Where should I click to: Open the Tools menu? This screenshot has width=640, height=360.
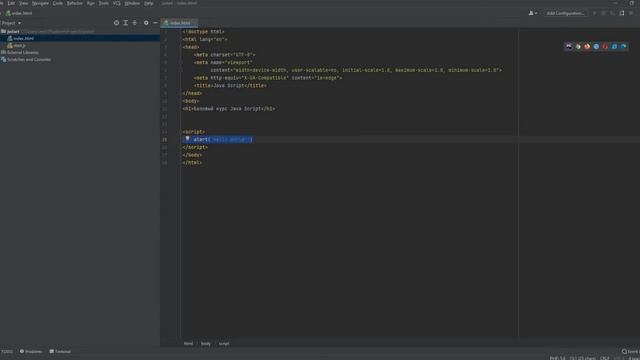(104, 3)
